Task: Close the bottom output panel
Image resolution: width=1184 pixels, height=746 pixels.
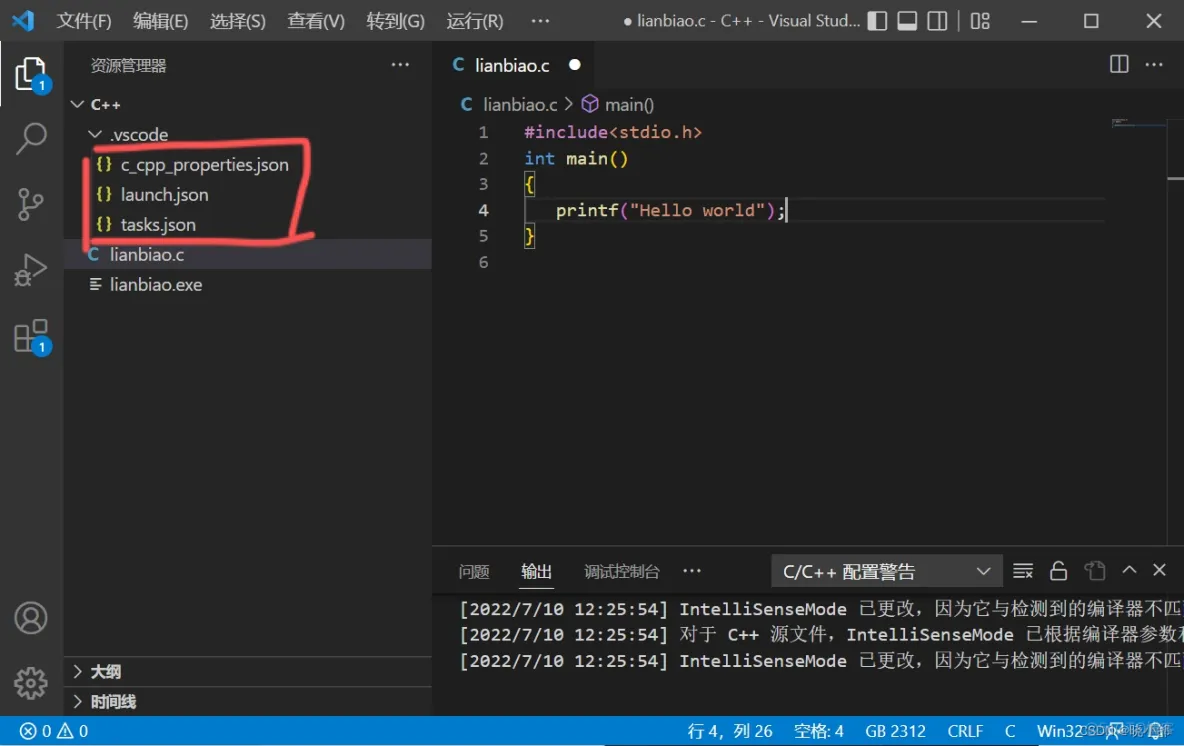Action: click(x=1159, y=570)
